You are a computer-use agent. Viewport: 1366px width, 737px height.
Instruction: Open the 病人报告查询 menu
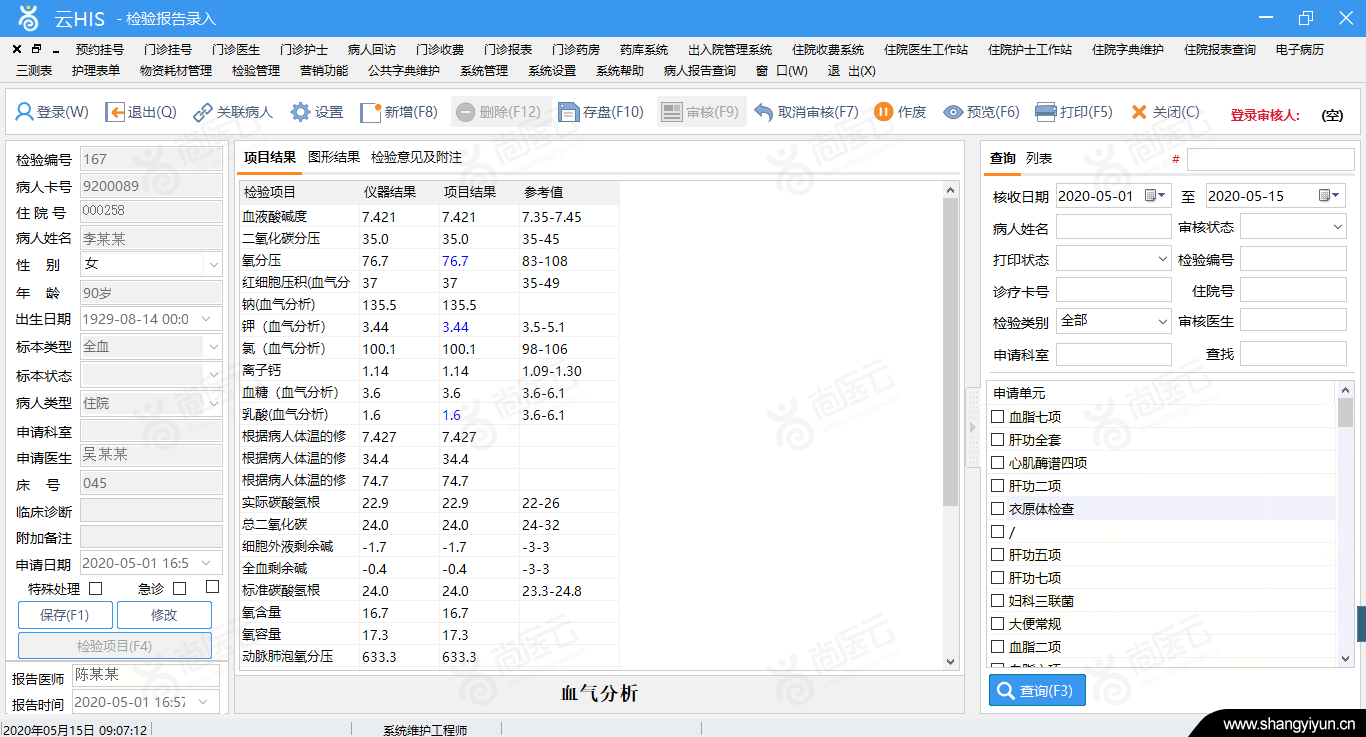click(x=700, y=71)
